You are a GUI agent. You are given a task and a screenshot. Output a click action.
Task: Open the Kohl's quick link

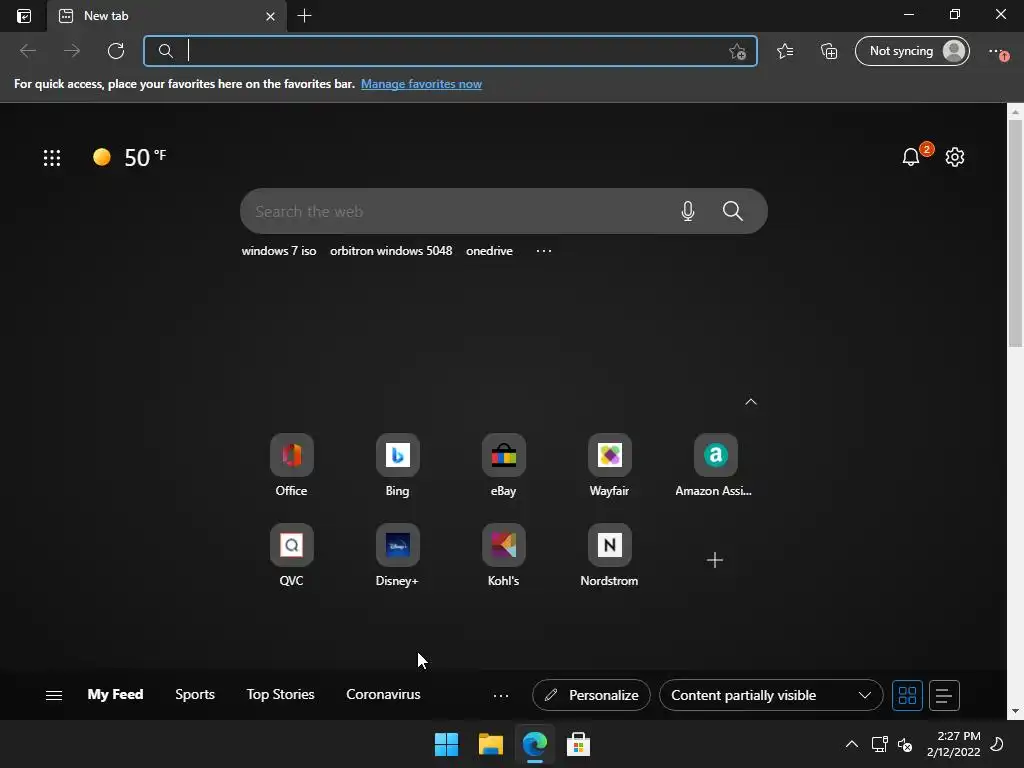click(504, 556)
